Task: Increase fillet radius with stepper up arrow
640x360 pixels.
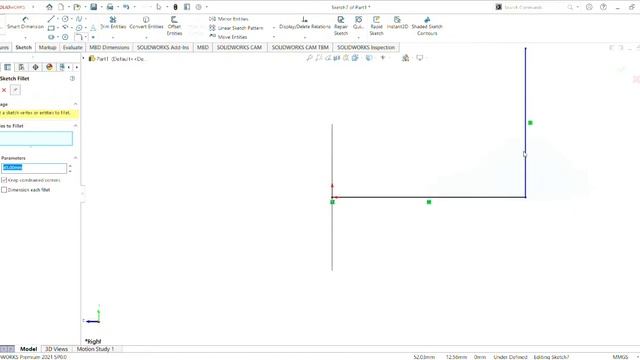Action: pos(70,165)
